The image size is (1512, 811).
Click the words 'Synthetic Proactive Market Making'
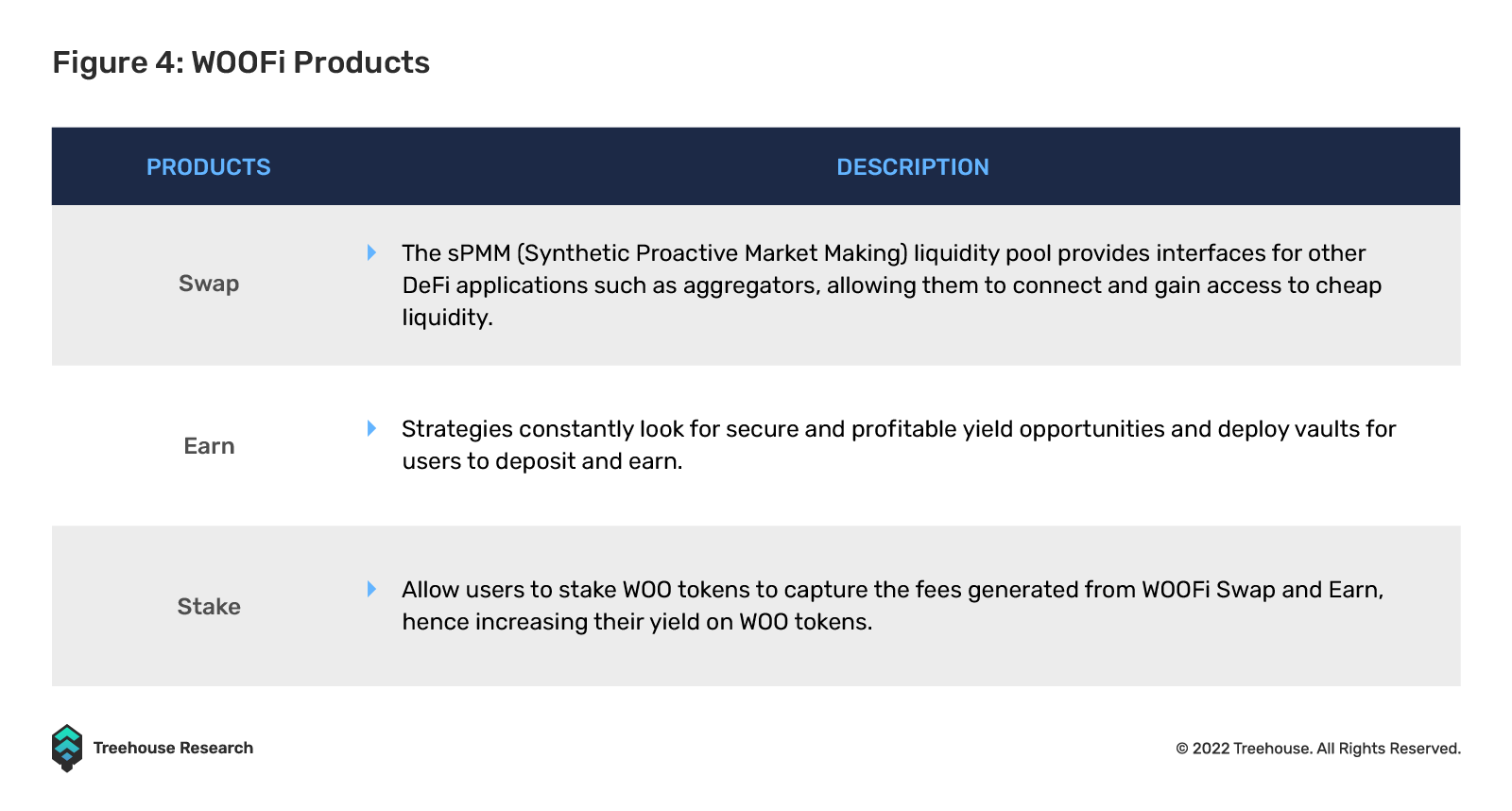pyautogui.click(x=713, y=253)
